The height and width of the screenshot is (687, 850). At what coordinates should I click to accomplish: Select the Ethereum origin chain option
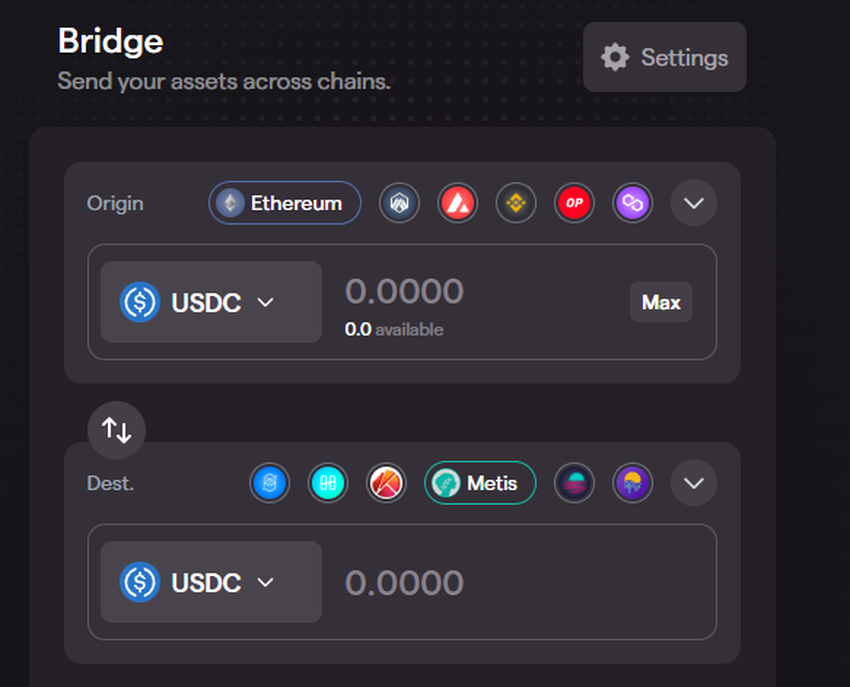pos(285,204)
